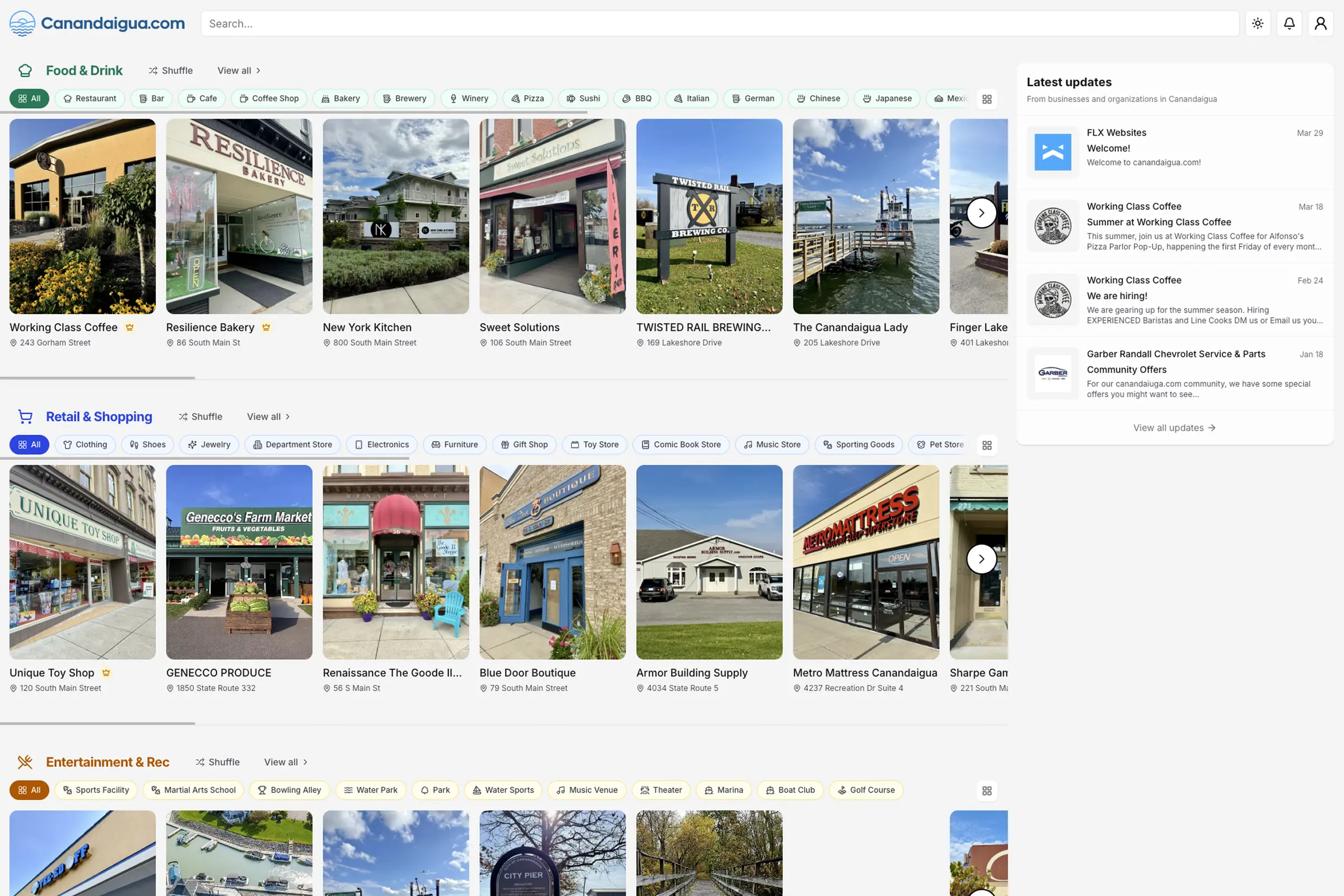Click the Canandaigua.com logo
Screen dimensions: 1344x896
coord(96,23)
